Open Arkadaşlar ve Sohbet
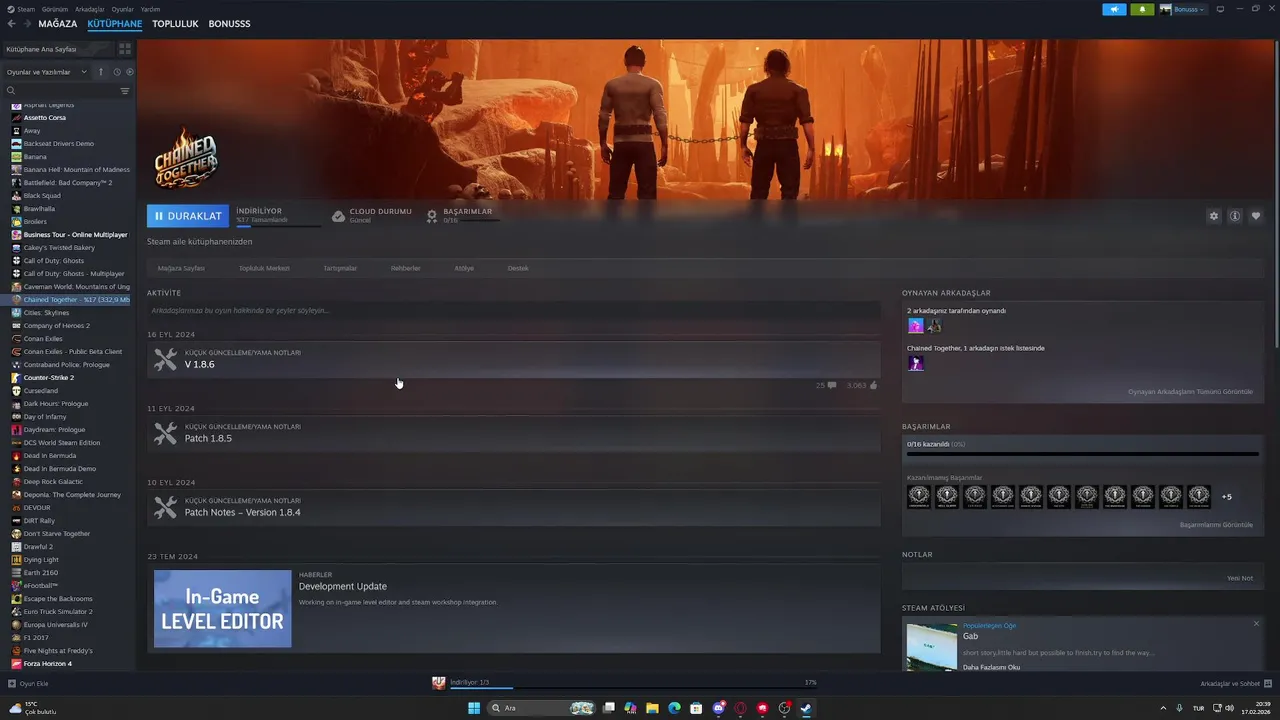Image resolution: width=1280 pixels, height=720 pixels. pos(1236,684)
